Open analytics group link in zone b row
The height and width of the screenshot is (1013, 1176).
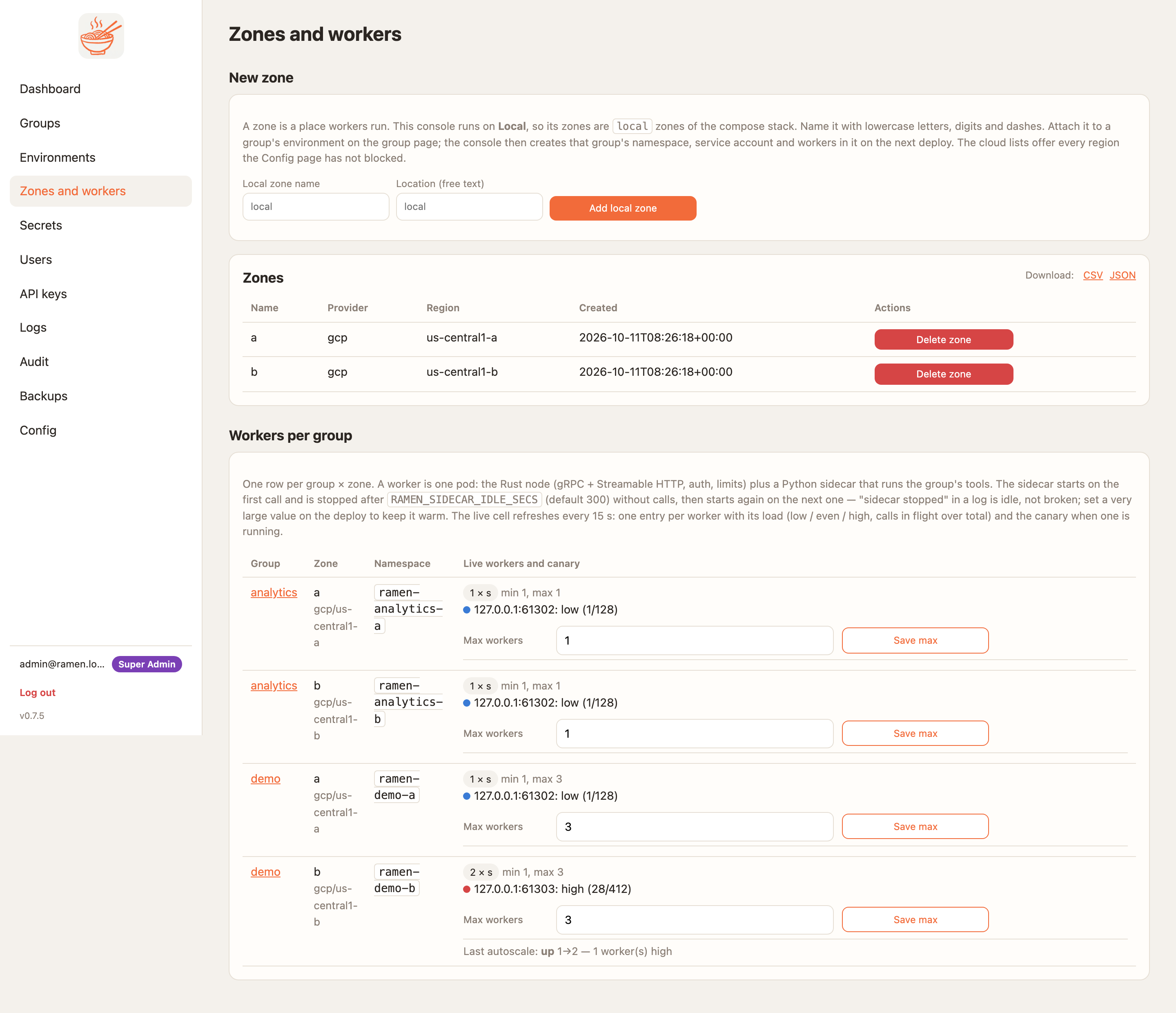pos(274,685)
